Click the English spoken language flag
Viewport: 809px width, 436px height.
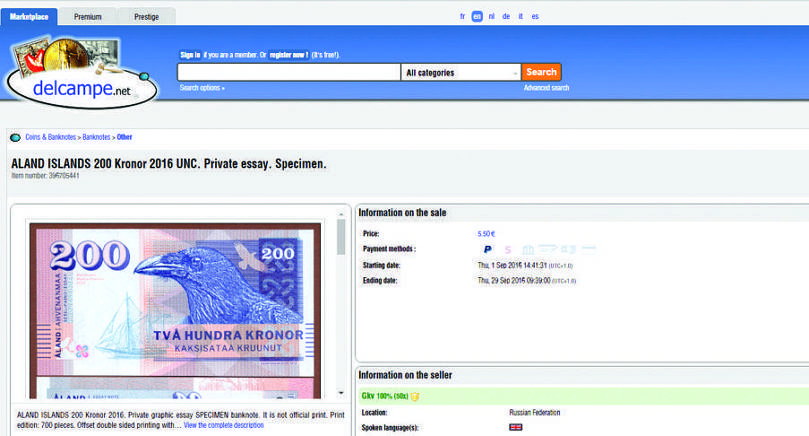[x=515, y=427]
